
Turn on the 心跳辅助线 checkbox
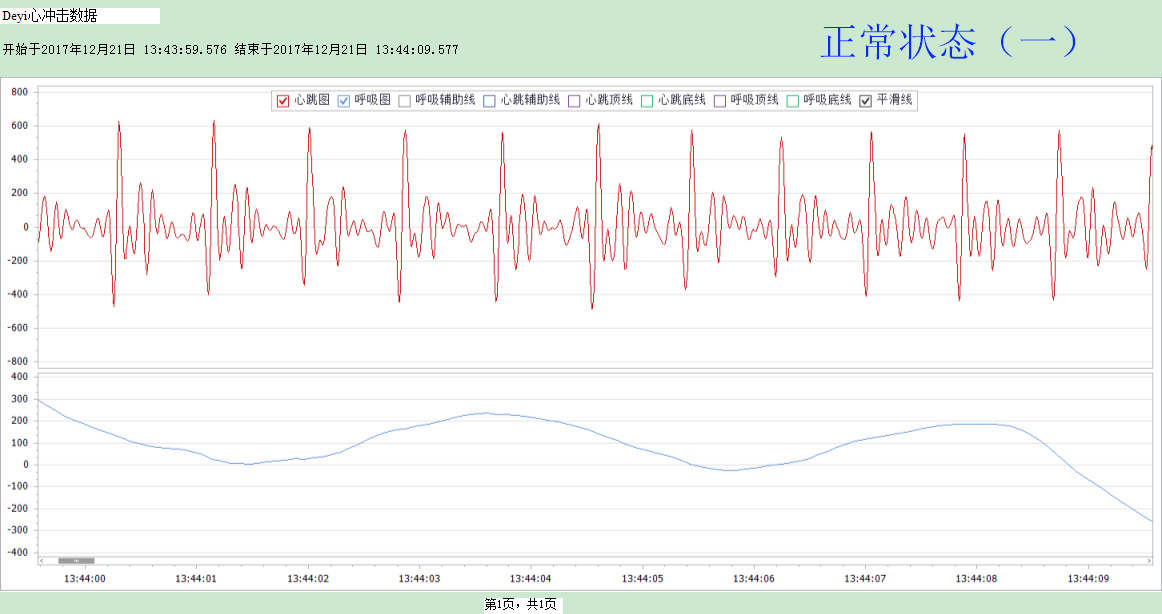click(x=489, y=100)
